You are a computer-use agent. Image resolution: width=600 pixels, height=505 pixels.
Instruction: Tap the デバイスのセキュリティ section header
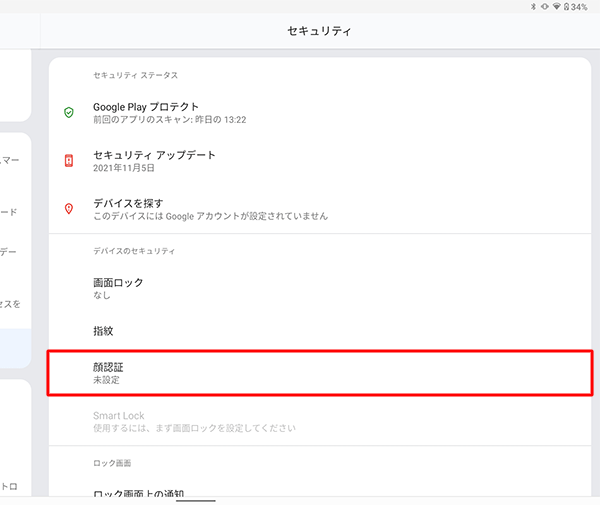(134, 251)
